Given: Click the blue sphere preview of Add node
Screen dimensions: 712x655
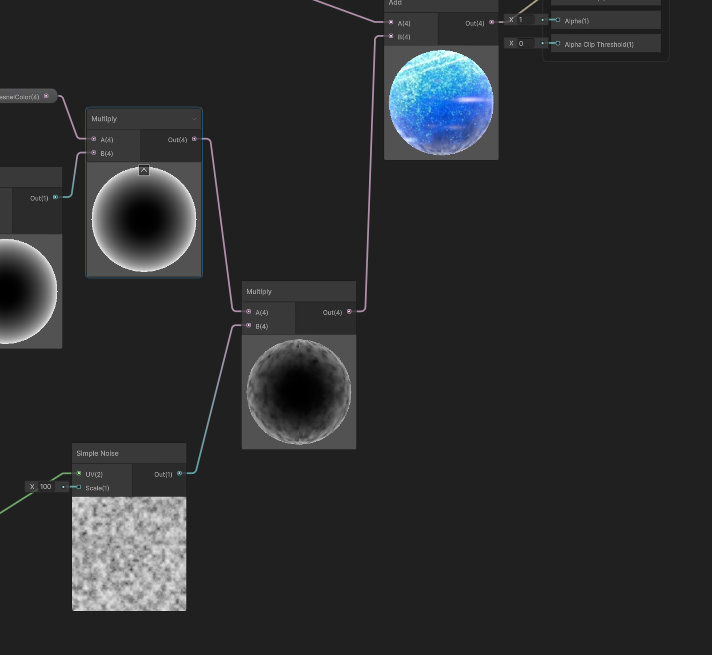Looking at the screenshot, I should [x=441, y=103].
